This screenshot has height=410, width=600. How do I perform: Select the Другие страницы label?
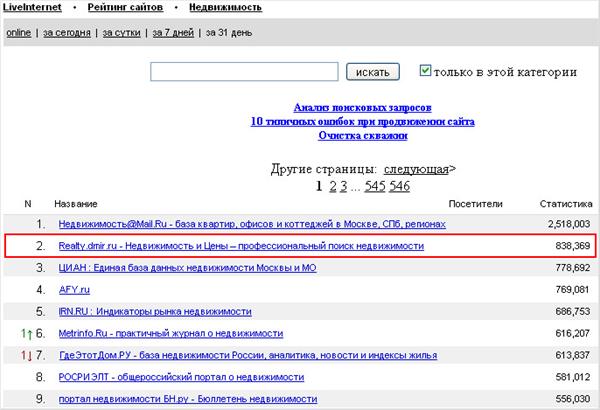[324, 169]
